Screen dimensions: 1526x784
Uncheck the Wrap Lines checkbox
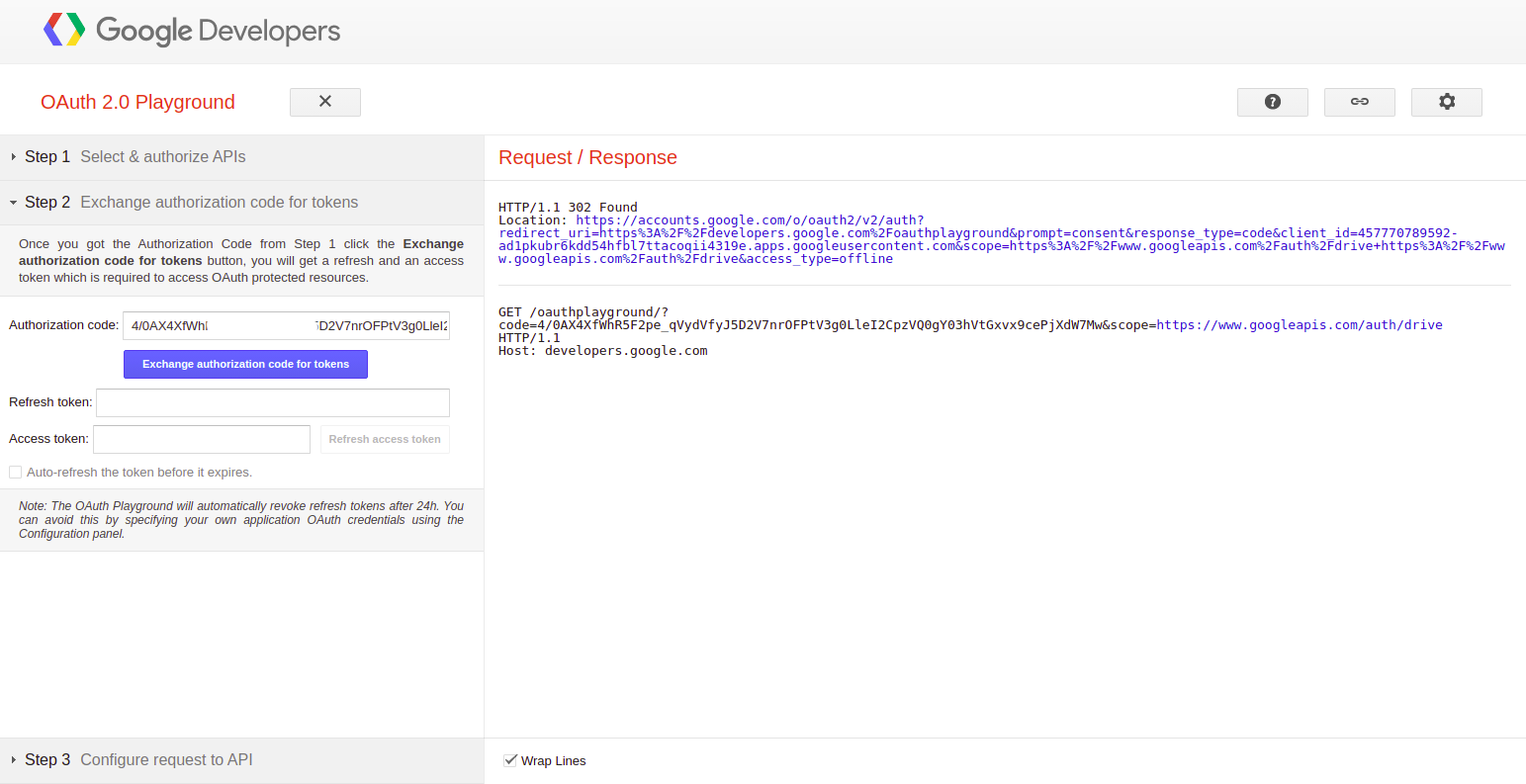coord(510,760)
